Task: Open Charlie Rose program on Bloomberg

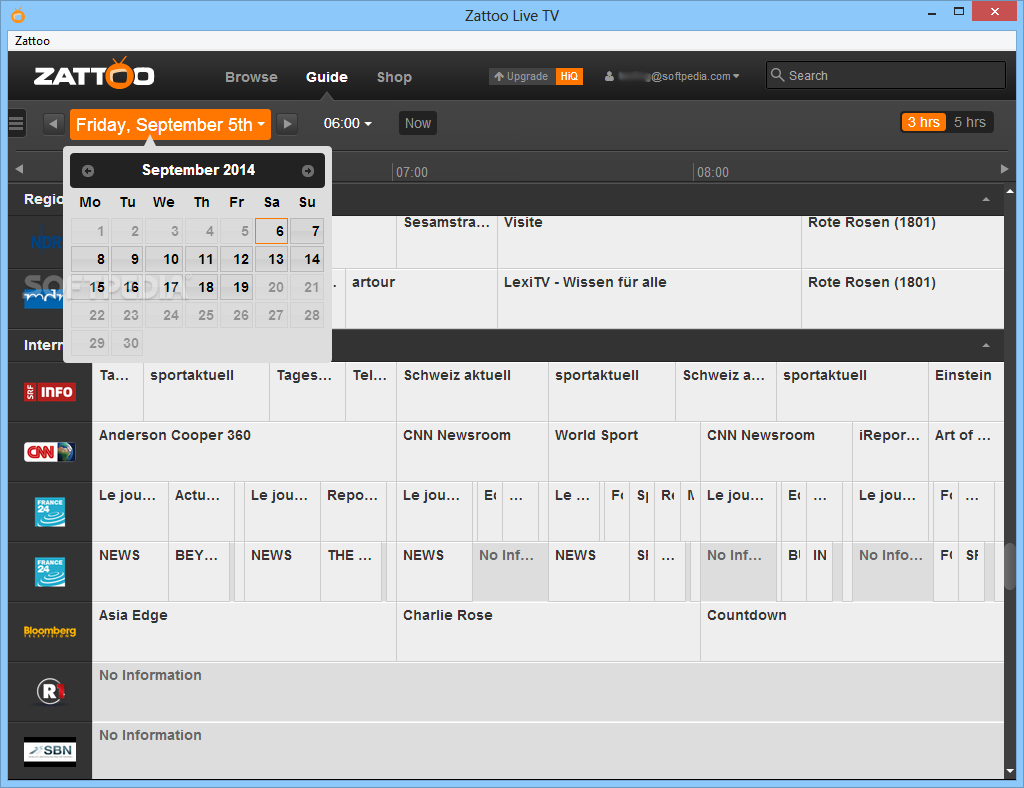Action: pos(549,631)
